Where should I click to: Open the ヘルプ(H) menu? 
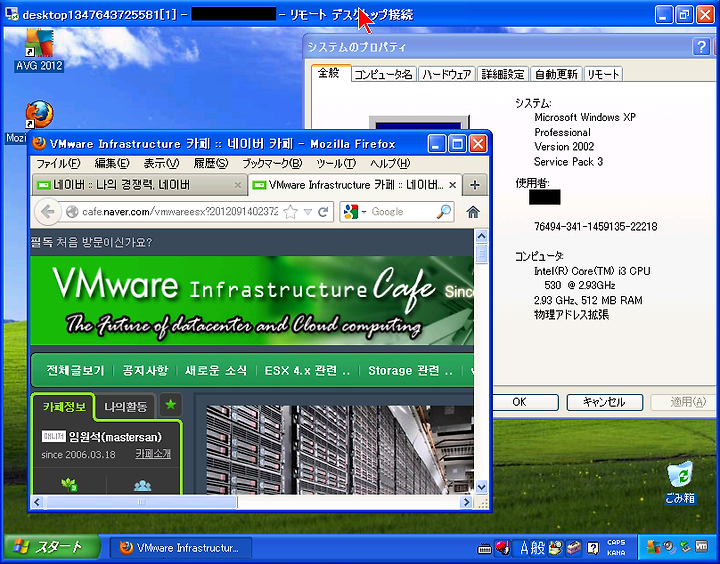(390, 164)
